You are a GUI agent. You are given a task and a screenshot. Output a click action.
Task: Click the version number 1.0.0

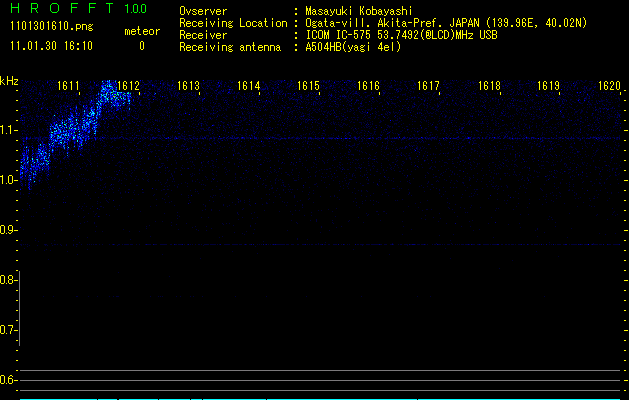[x=135, y=9]
